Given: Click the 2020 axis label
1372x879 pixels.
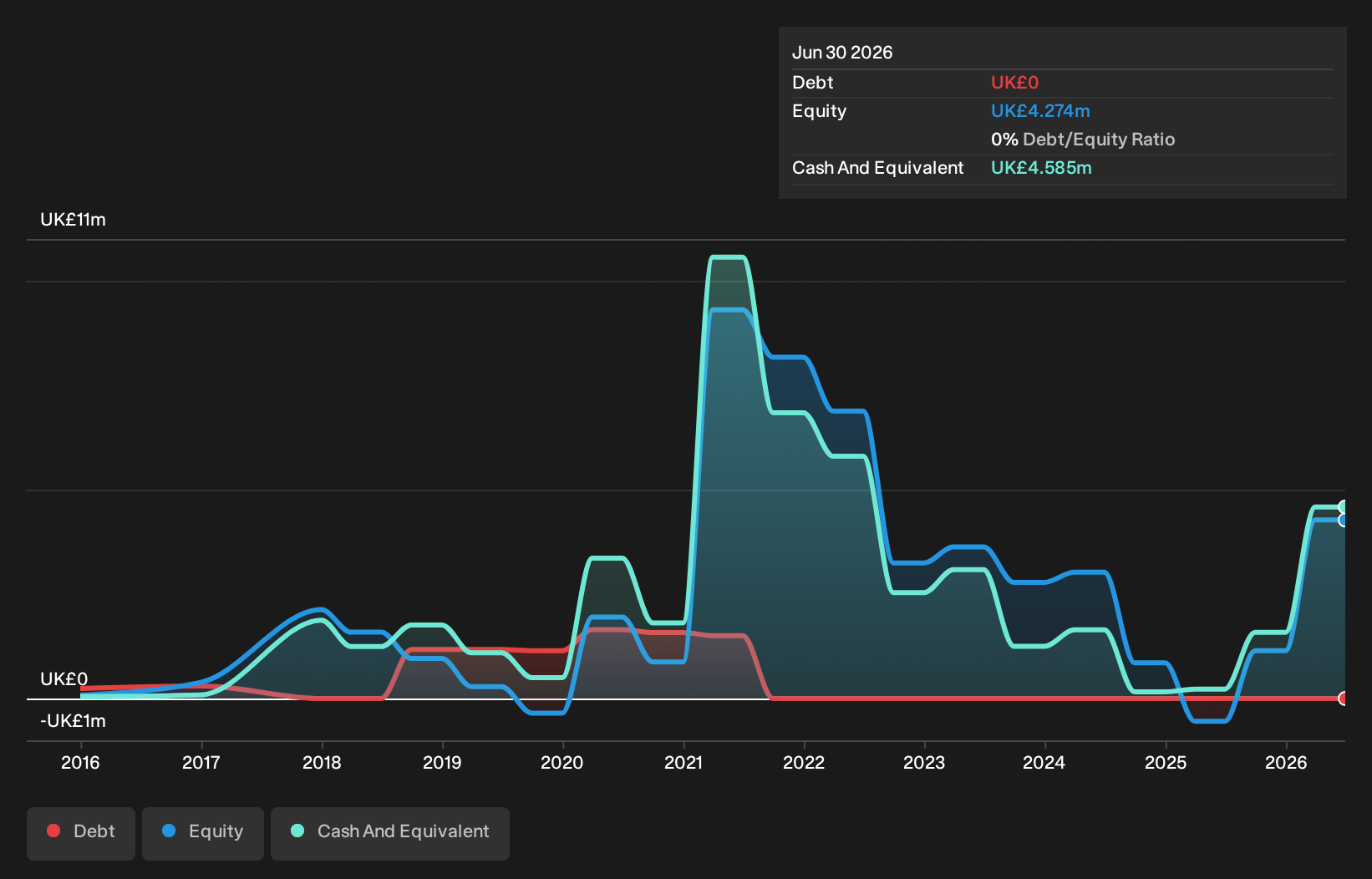Looking at the screenshot, I should pos(562,763).
